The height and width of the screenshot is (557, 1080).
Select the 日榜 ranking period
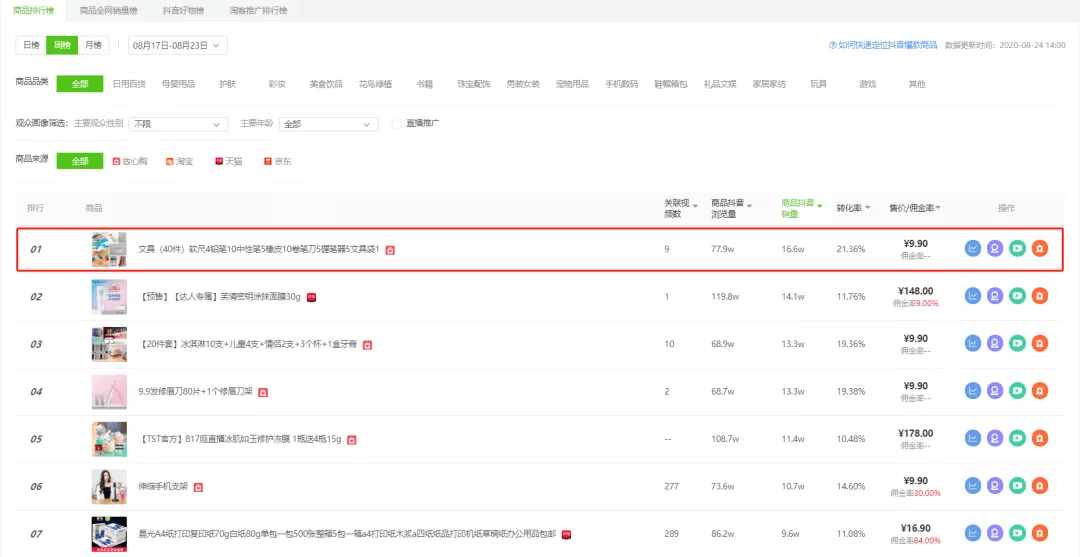pos(31,45)
